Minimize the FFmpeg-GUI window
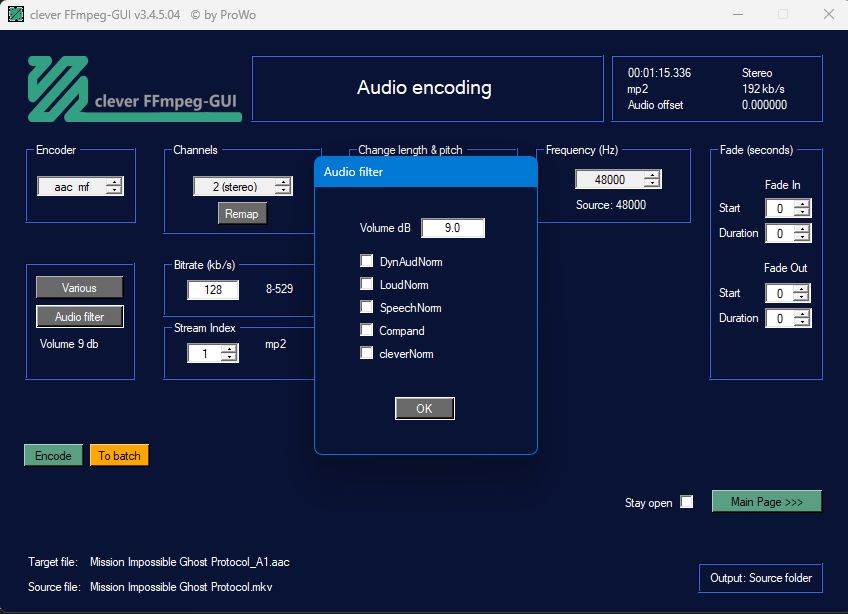This screenshot has height=614, width=848. (x=738, y=15)
